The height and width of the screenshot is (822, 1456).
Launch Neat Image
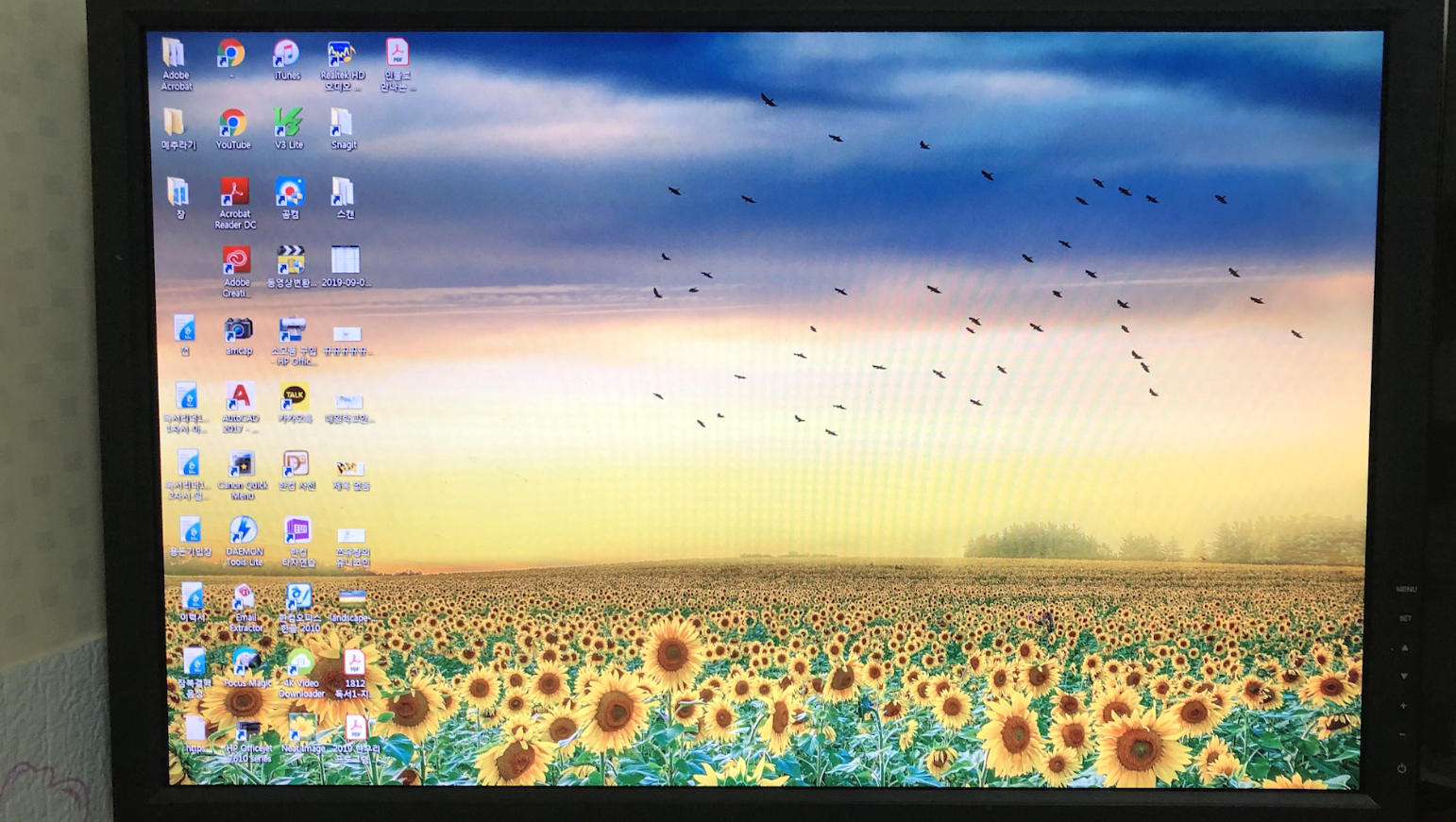(x=302, y=734)
